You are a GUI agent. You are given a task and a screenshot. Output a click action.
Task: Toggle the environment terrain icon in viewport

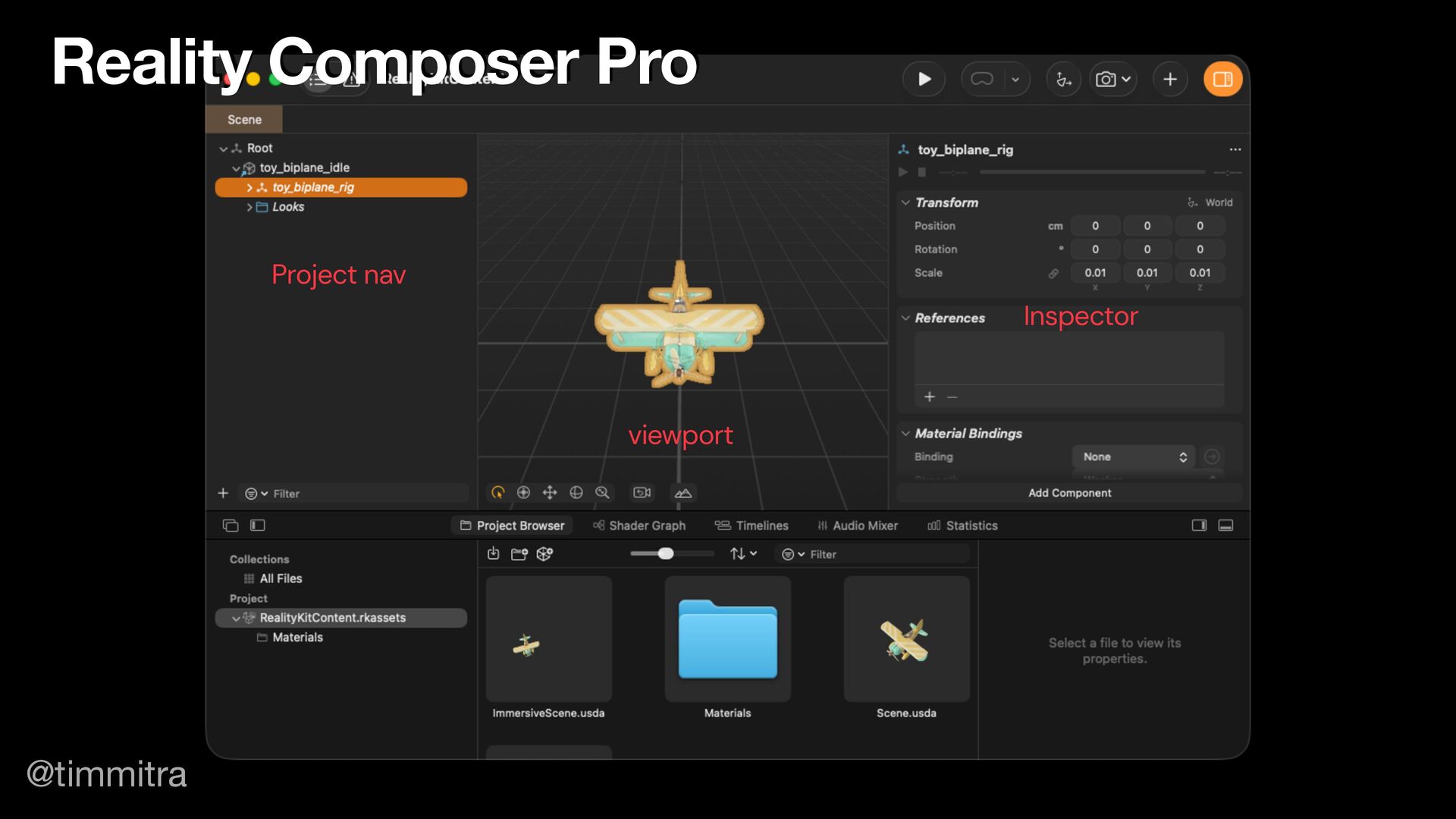[682, 493]
